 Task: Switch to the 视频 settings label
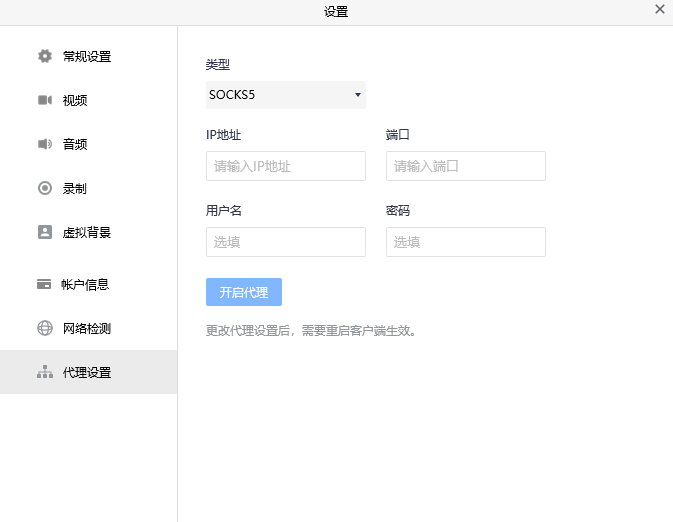75,100
